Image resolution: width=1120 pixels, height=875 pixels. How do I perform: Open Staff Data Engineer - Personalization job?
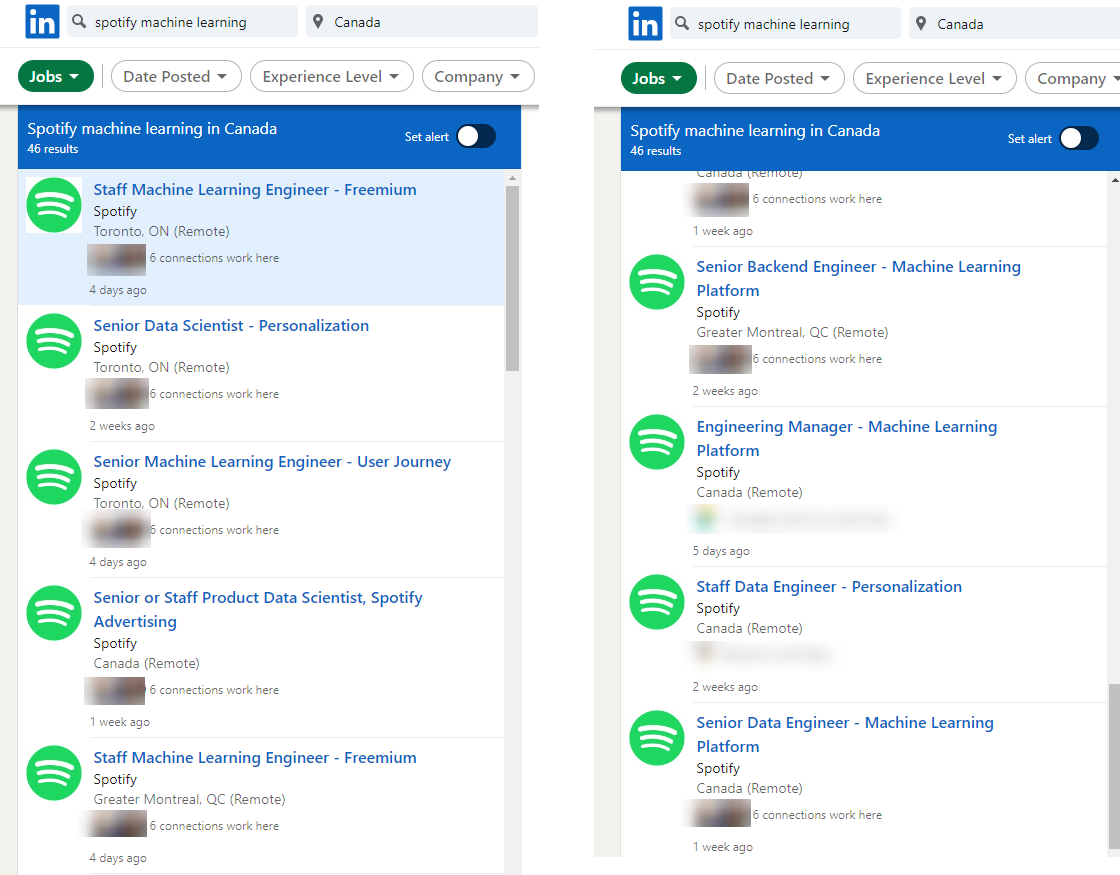pyautogui.click(x=829, y=586)
